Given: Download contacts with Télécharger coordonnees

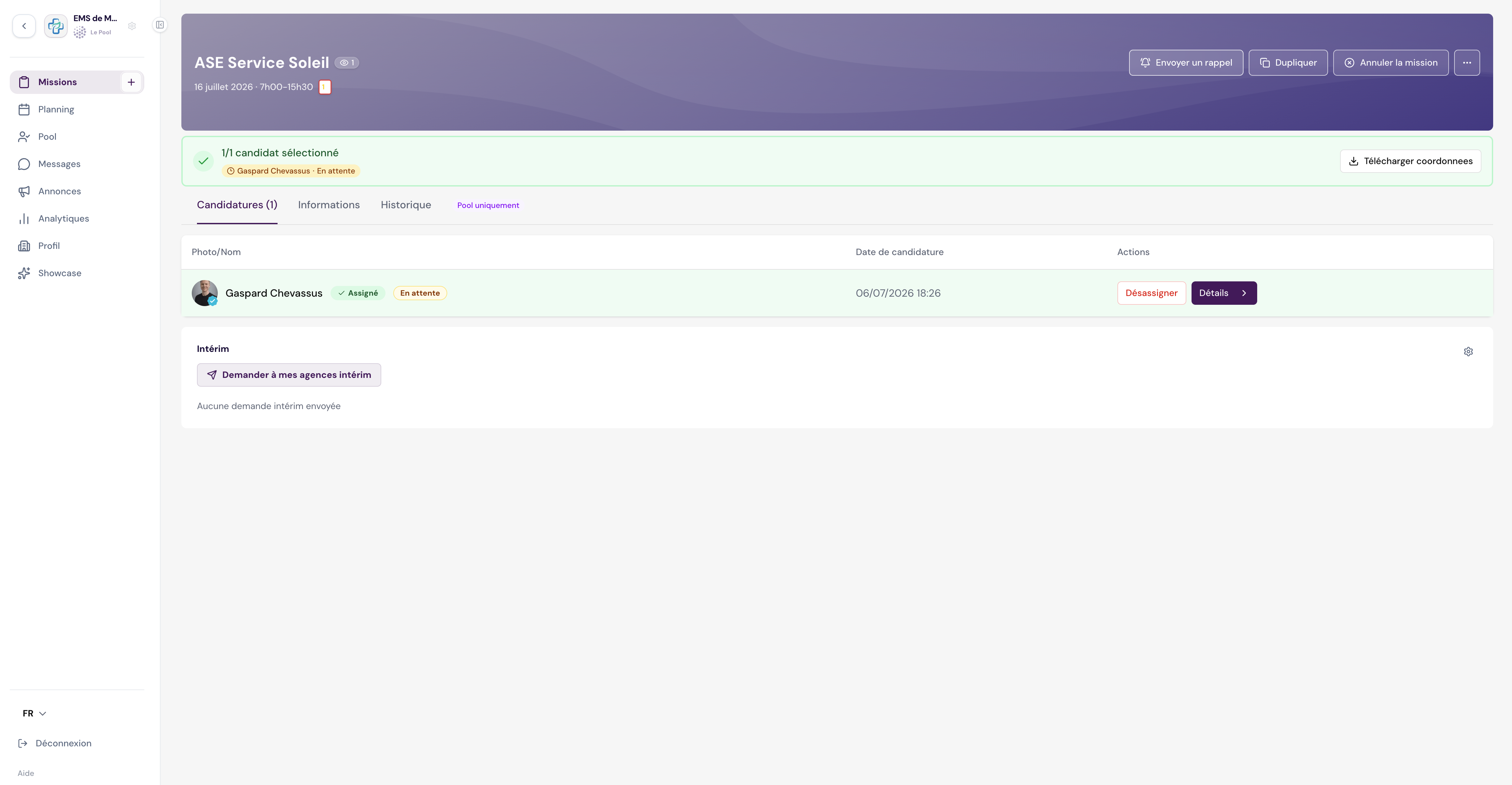Looking at the screenshot, I should point(1410,161).
